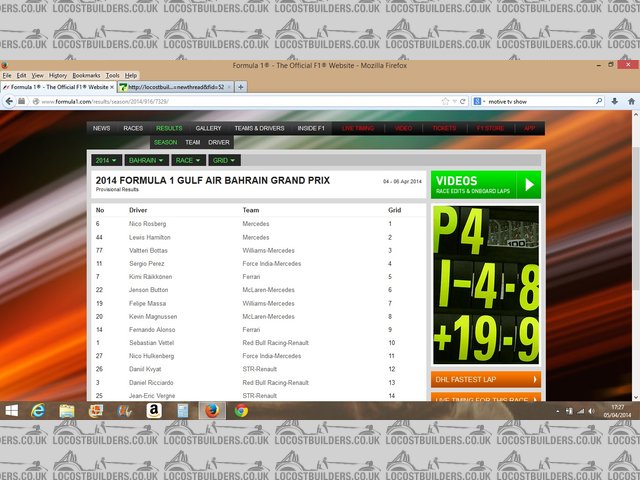Viewport: 640px width, 480px height.
Task: Select the DRIVER results sub-tab
Action: coord(219,142)
